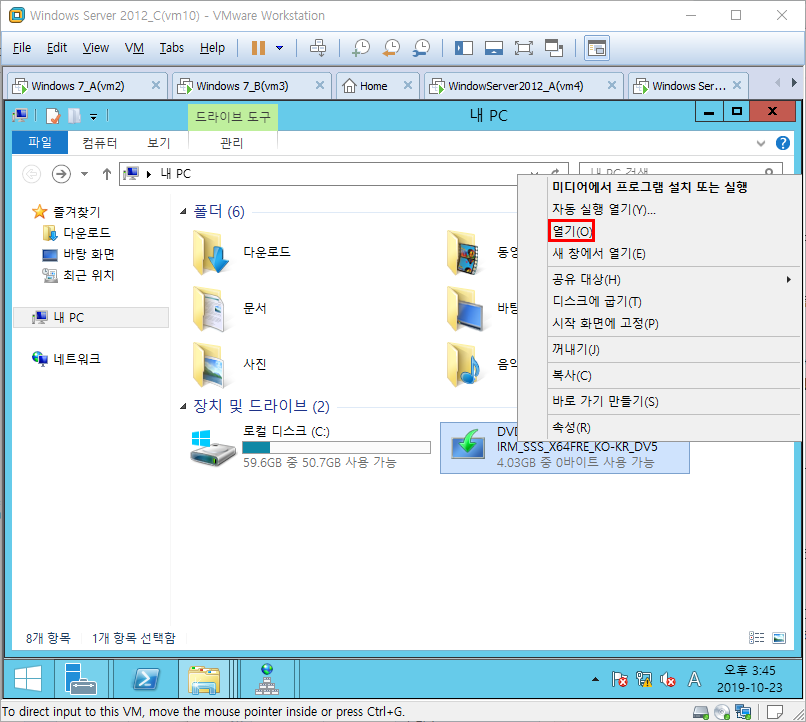This screenshot has height=722, width=806.
Task: Choose 자동 실행 열기(Y) from context menu
Action: point(603,210)
